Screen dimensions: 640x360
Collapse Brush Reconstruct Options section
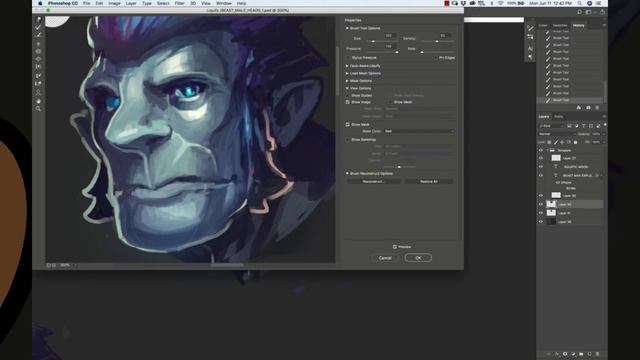coord(347,173)
